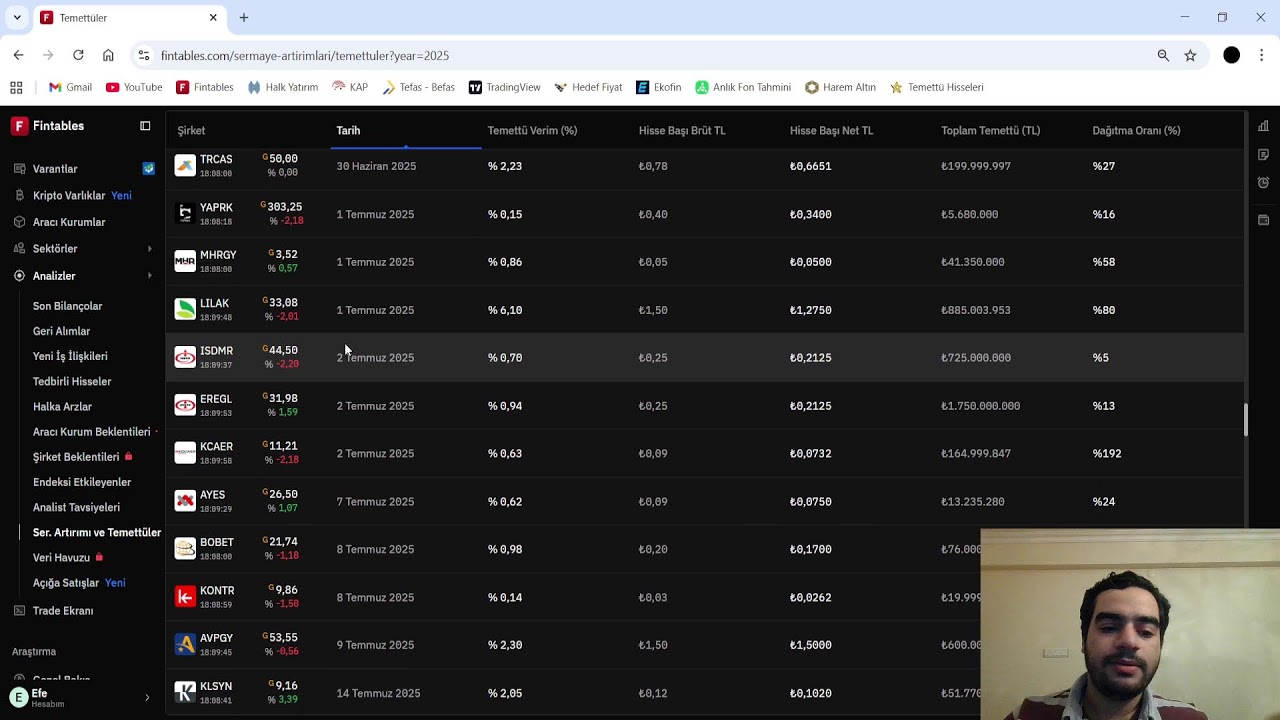
Task: Open Harem Altın bookmark
Action: coord(840,87)
